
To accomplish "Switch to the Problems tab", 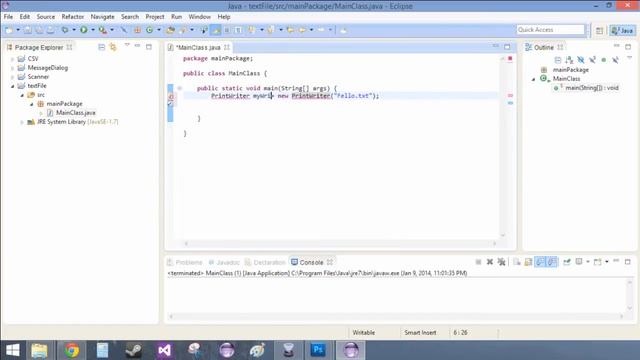I will (x=184, y=262).
